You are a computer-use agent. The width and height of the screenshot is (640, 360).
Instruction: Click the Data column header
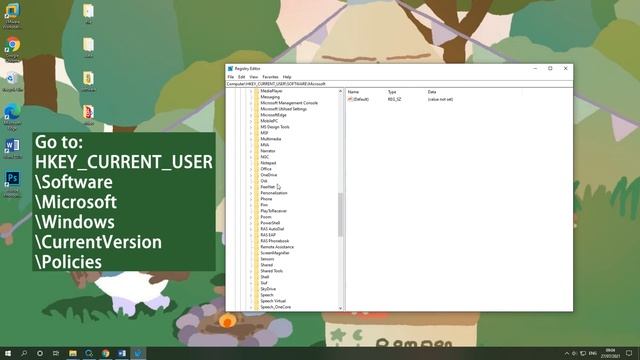(432, 92)
